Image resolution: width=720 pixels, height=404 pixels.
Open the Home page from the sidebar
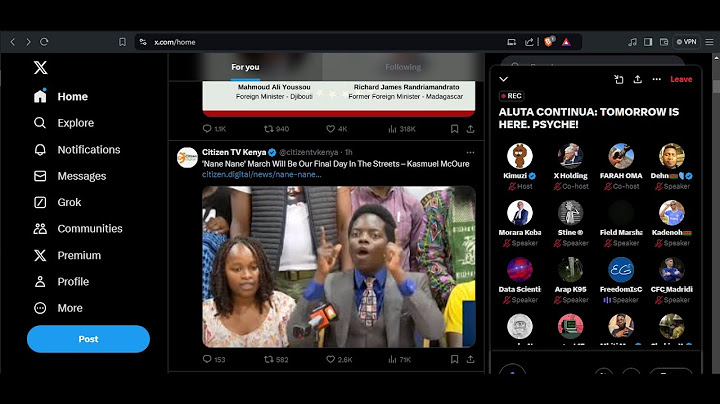coord(61,96)
